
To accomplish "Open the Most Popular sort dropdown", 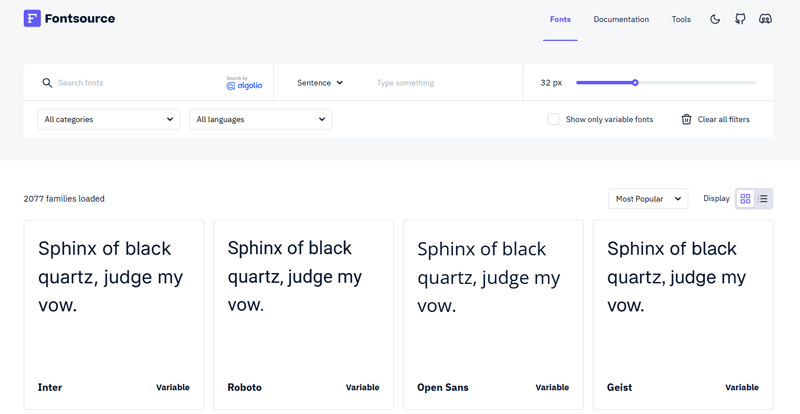I will (x=648, y=199).
